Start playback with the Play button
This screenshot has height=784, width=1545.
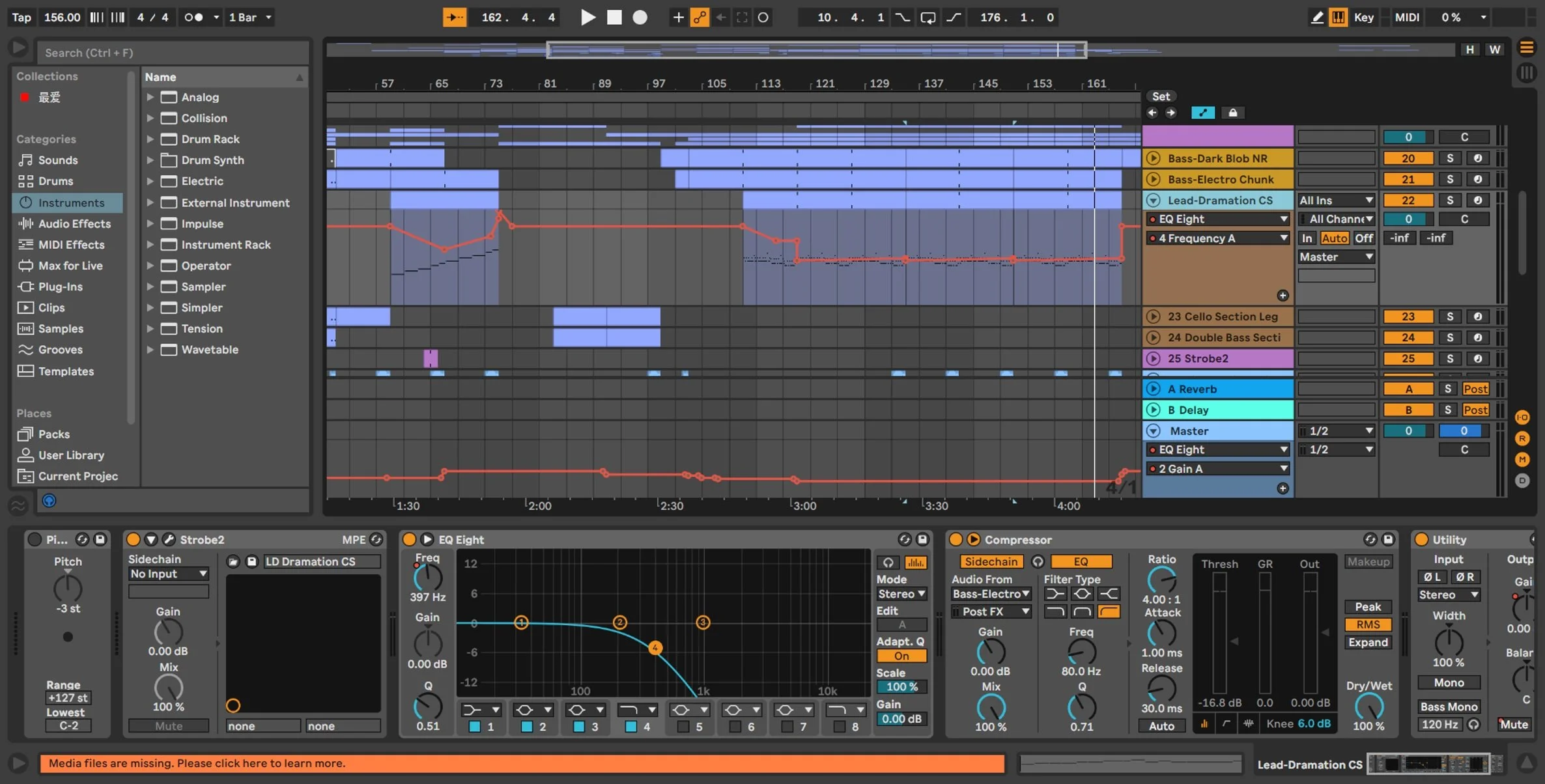[x=588, y=18]
